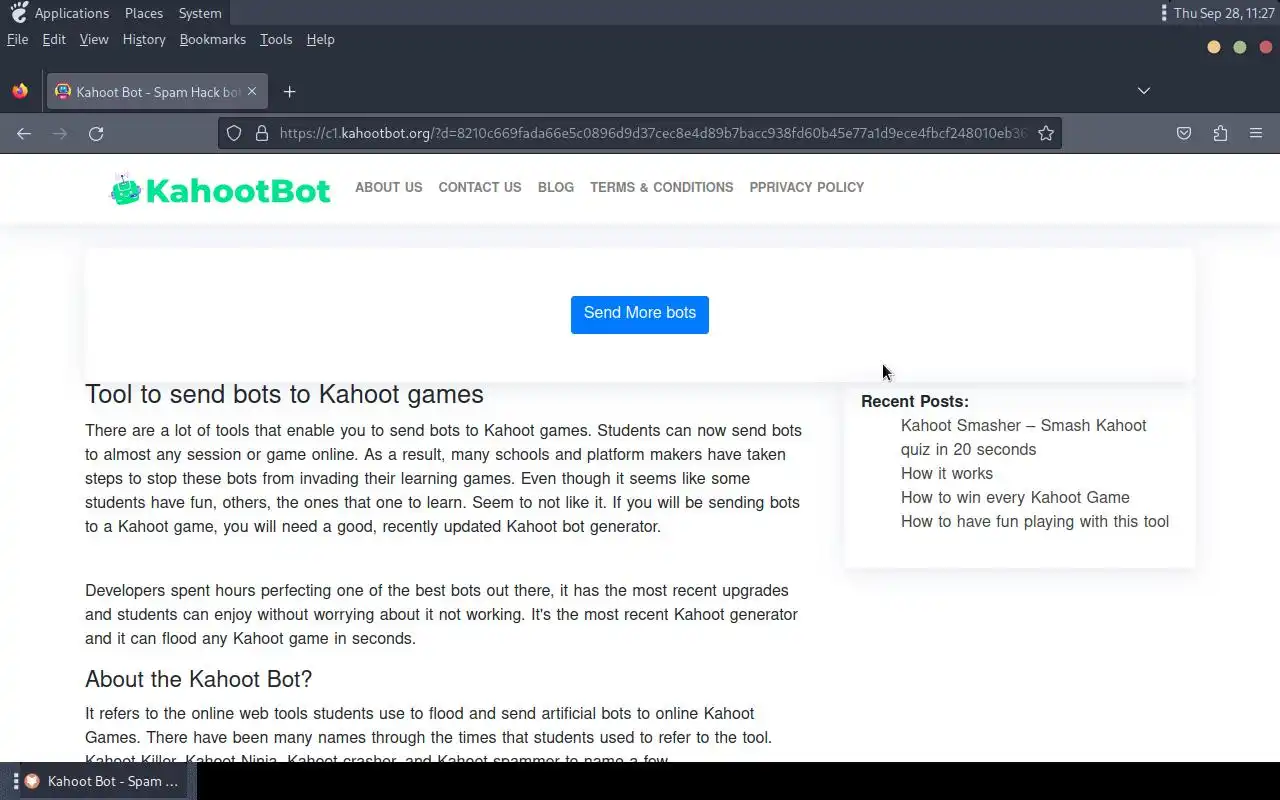This screenshot has width=1280, height=800.
Task: Click the clock showing Thu Sep 28
Action: pyautogui.click(x=1224, y=13)
